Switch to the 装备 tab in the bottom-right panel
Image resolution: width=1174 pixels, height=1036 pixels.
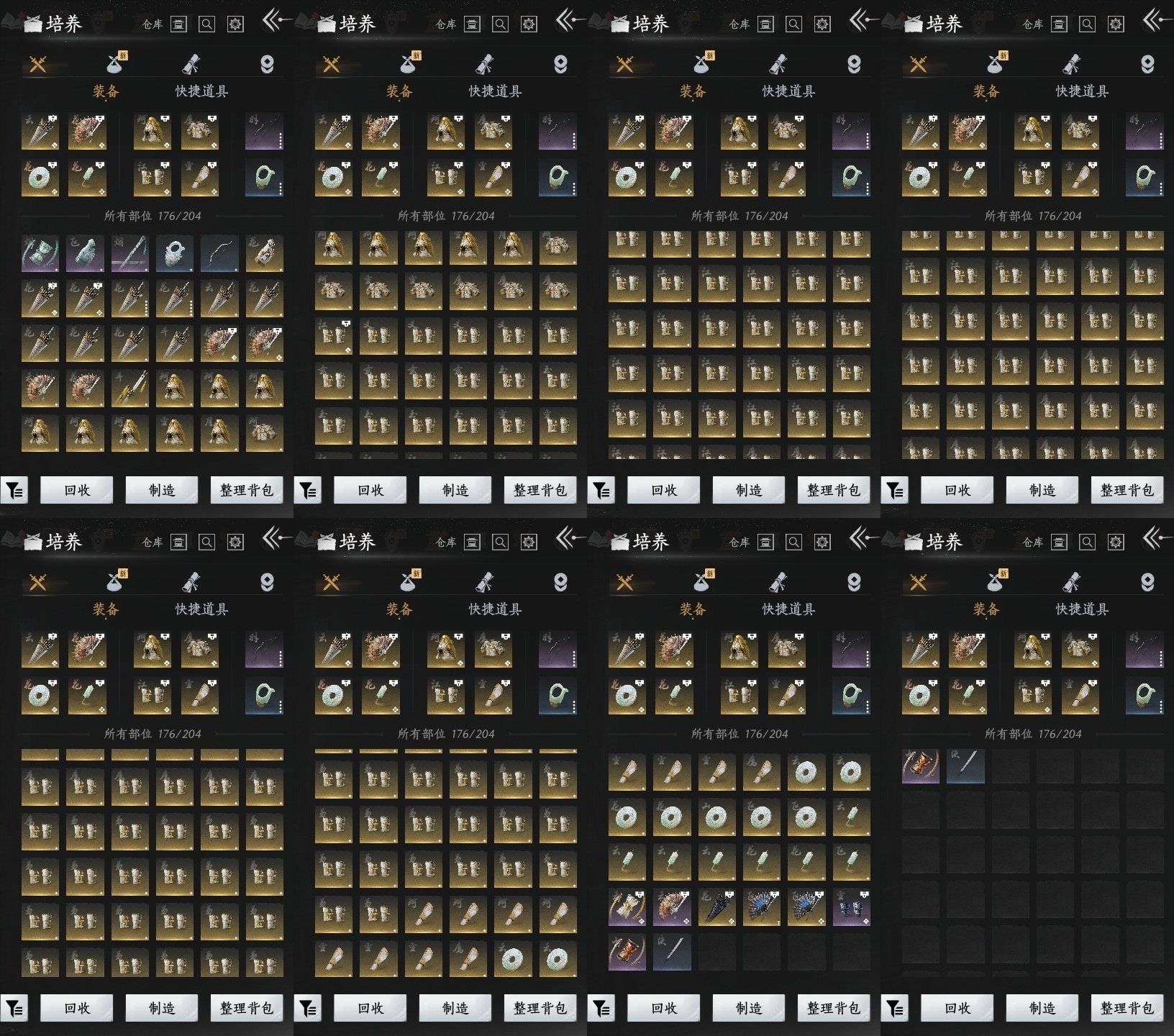(986, 609)
